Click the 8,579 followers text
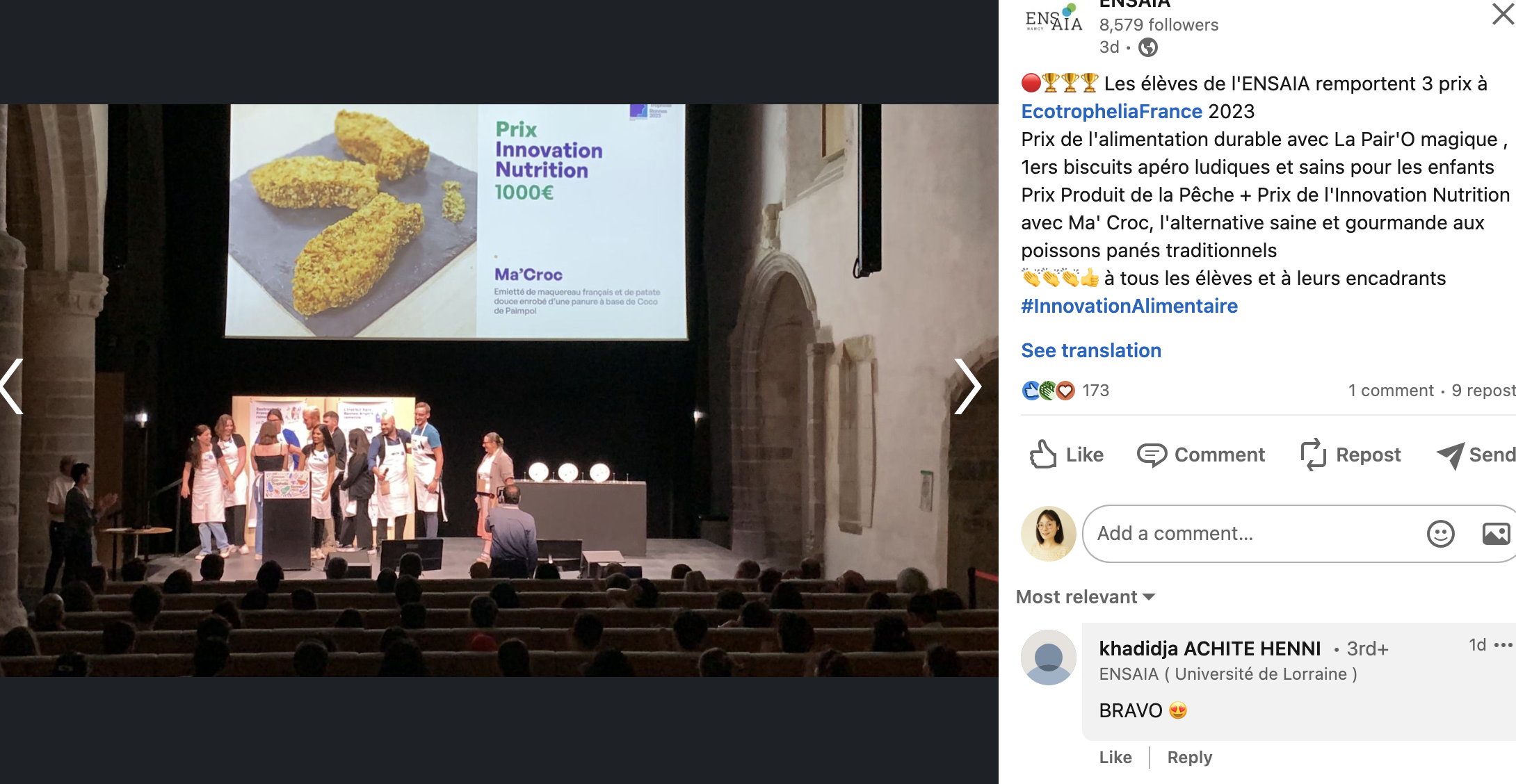This screenshot has width=1516, height=784. click(1159, 25)
